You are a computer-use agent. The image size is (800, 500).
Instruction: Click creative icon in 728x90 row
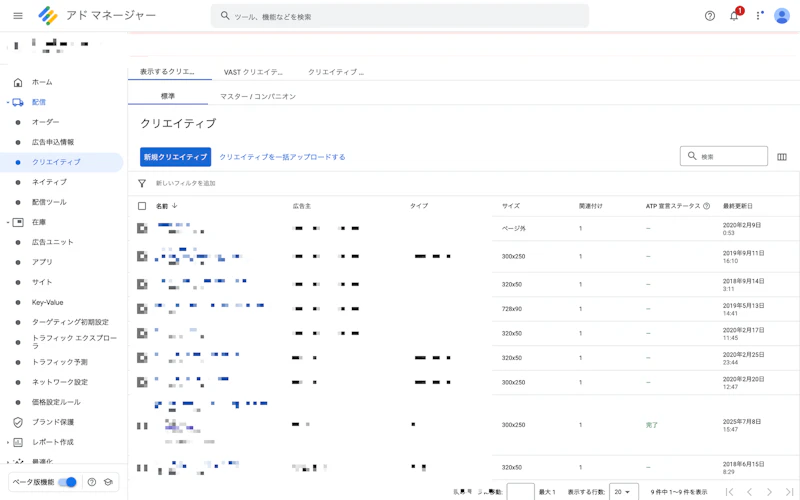tap(142, 309)
